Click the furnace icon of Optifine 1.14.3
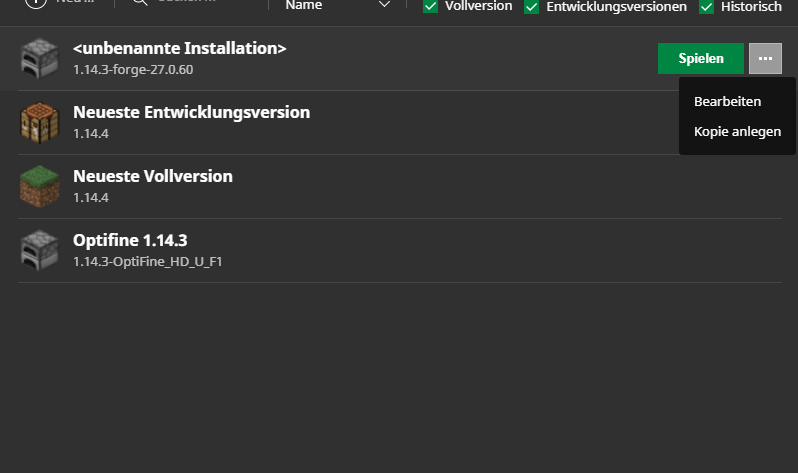The image size is (798, 473). 39,250
